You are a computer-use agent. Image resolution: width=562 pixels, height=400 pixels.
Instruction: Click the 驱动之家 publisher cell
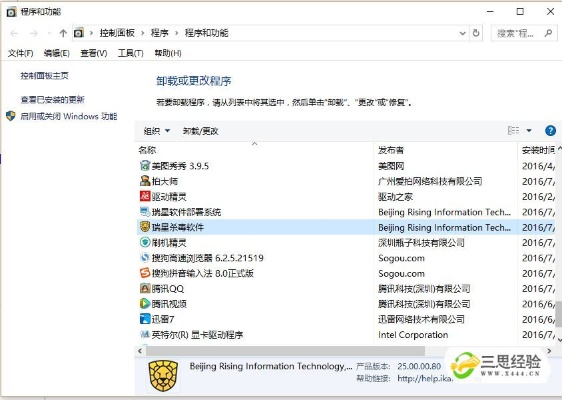point(396,197)
